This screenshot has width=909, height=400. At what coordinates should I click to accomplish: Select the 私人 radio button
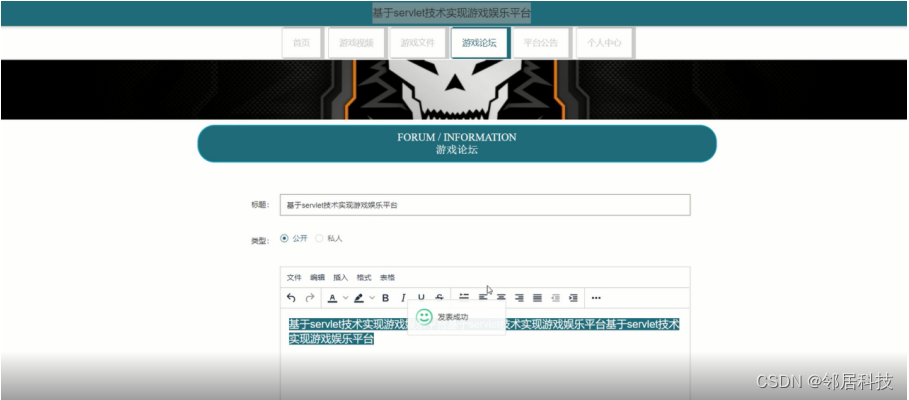click(319, 238)
